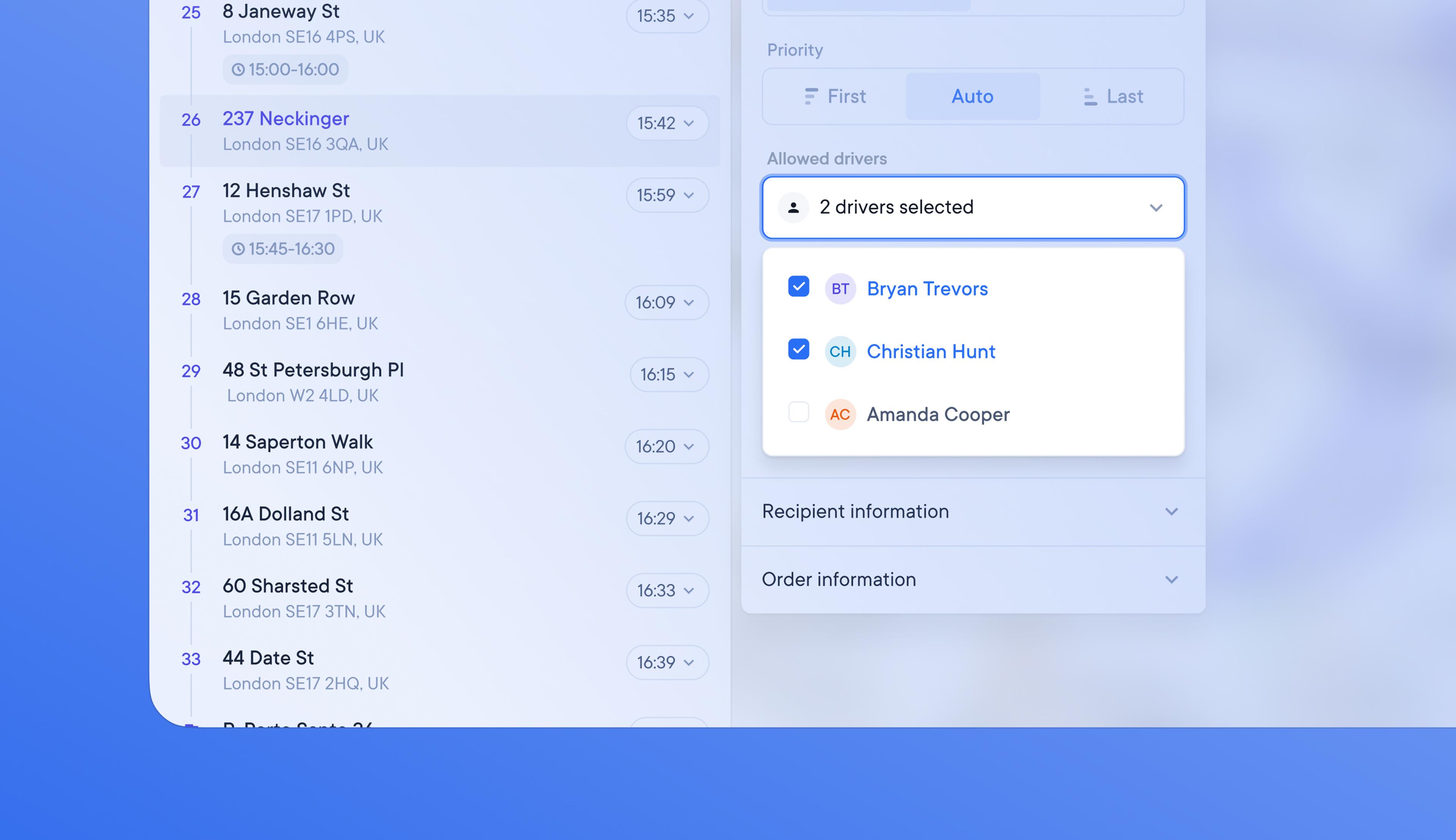The height and width of the screenshot is (840, 1456).
Task: Click the First priority bars icon
Action: click(x=811, y=96)
